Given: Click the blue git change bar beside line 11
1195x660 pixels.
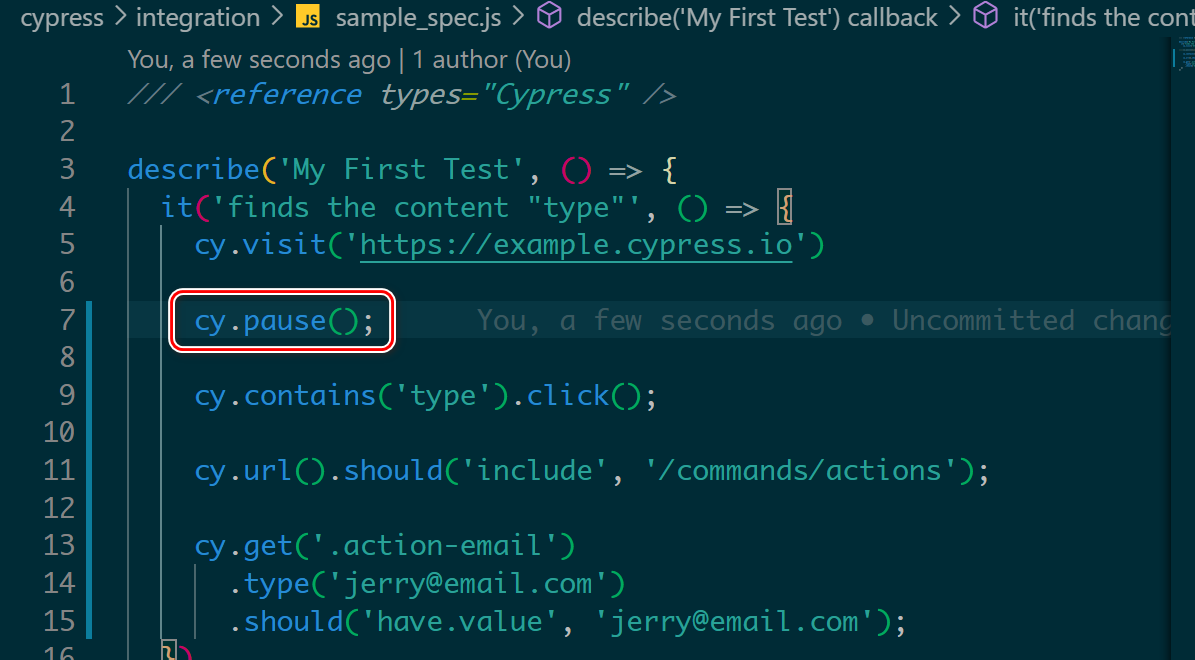Looking at the screenshot, I should point(90,470).
